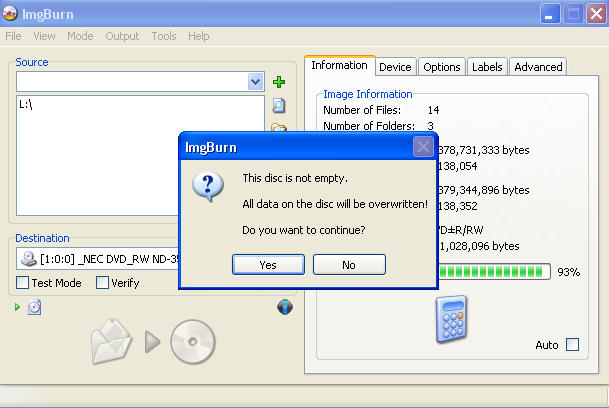Click the 'Number of Files:' label
The width and height of the screenshot is (609, 408).
click(x=362, y=110)
